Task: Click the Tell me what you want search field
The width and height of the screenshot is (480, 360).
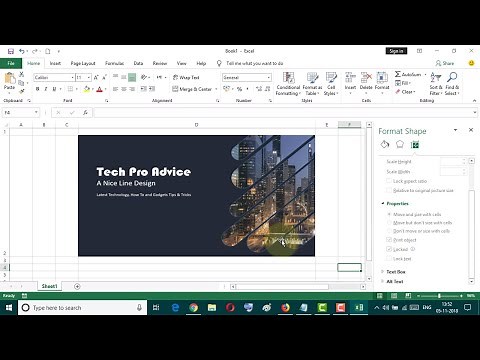Action: 255,63
